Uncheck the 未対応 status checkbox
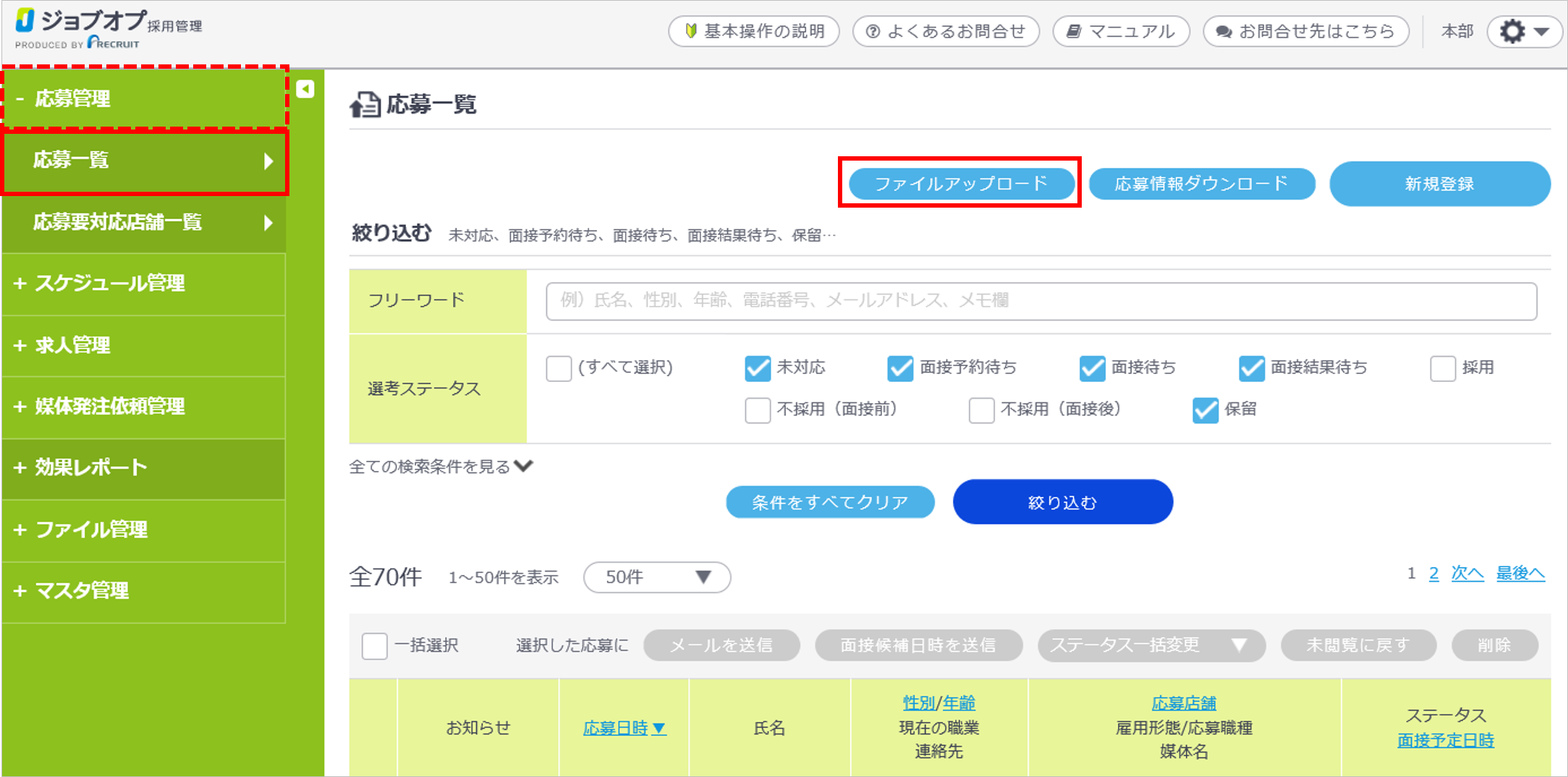 [758, 368]
